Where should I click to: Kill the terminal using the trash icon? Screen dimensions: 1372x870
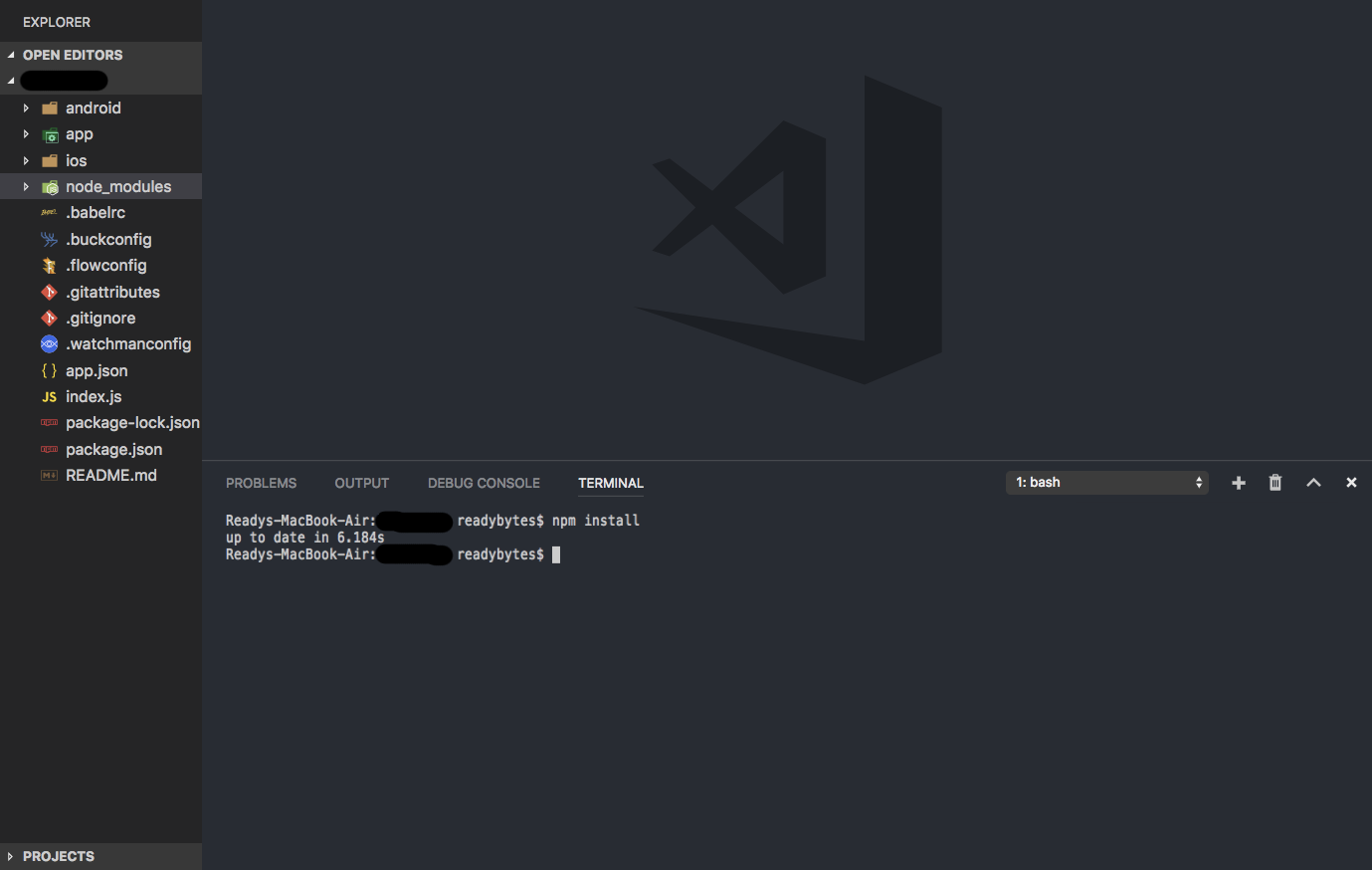tap(1274, 482)
